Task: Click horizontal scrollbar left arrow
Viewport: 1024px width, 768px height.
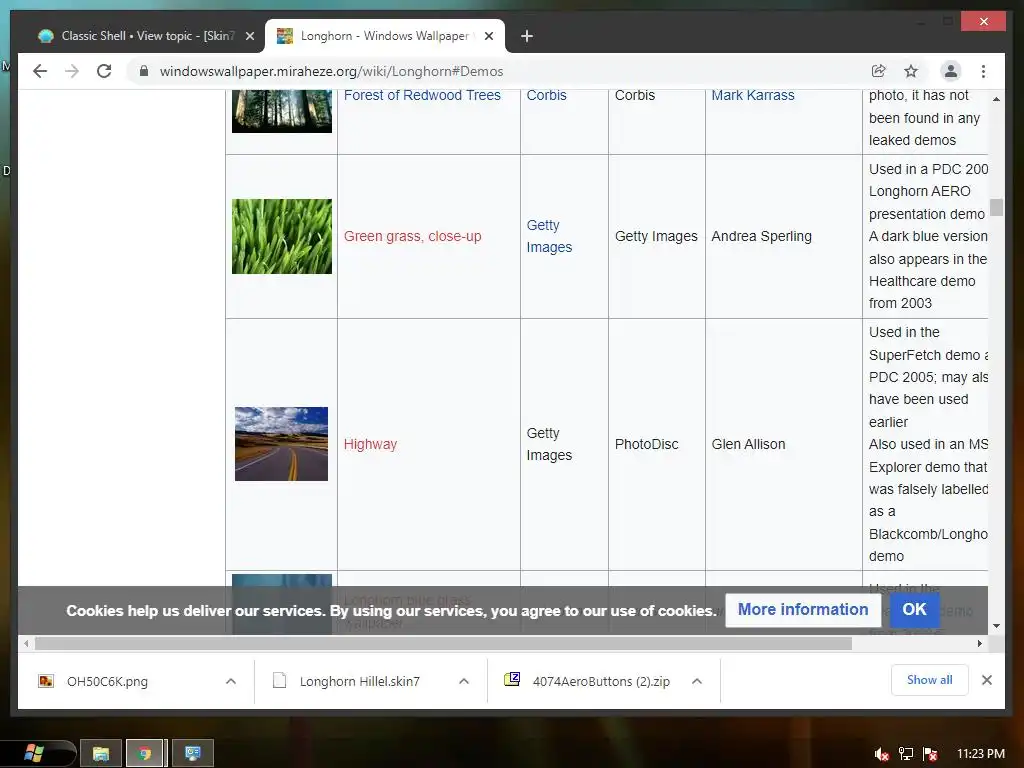Action: [26, 644]
